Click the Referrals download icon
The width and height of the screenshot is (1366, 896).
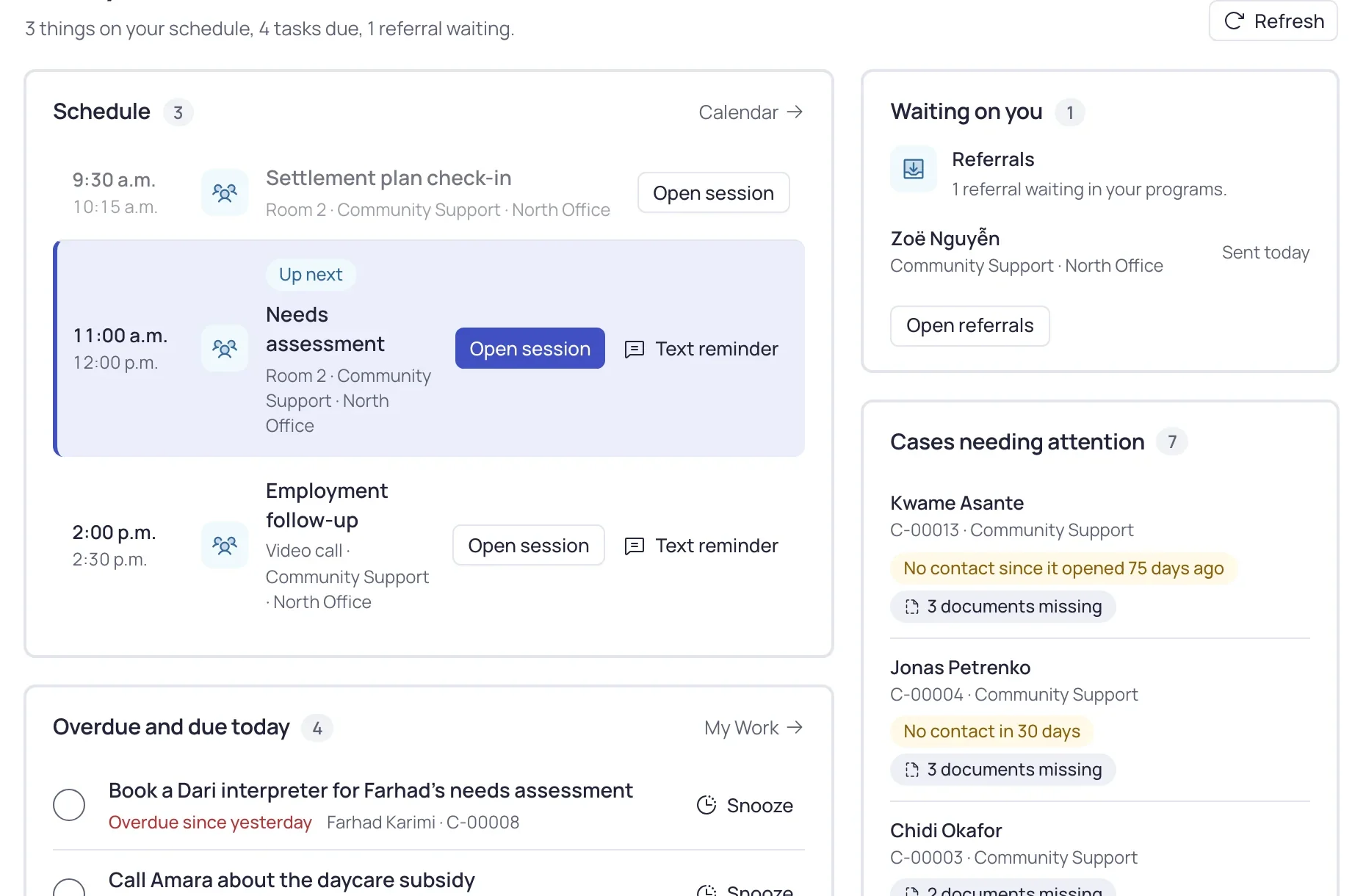tap(914, 169)
